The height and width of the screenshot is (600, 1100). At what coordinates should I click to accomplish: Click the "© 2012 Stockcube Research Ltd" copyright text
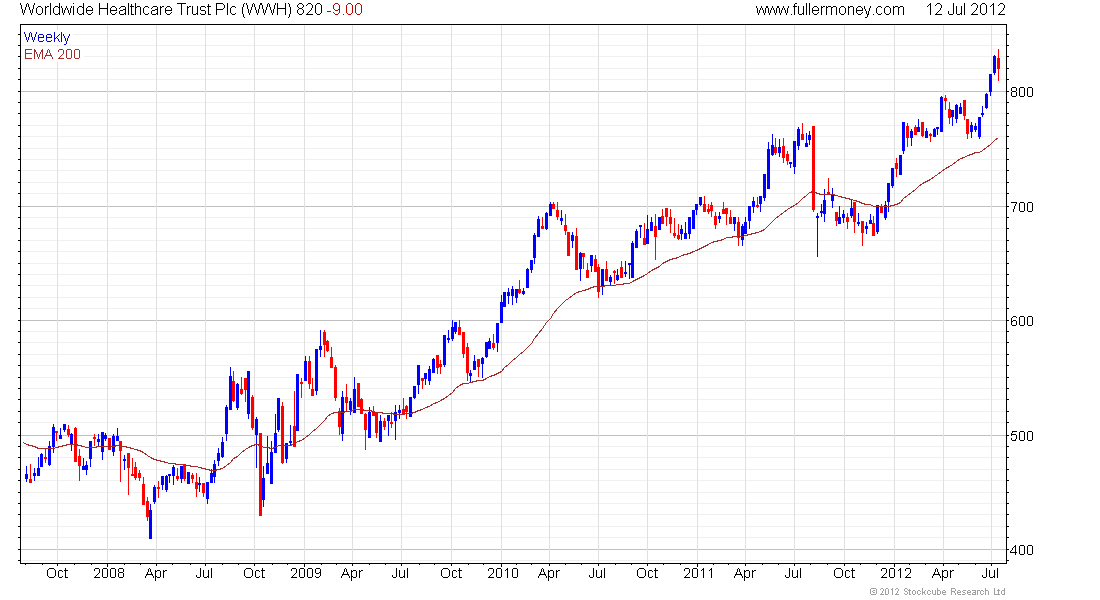[x=937, y=592]
